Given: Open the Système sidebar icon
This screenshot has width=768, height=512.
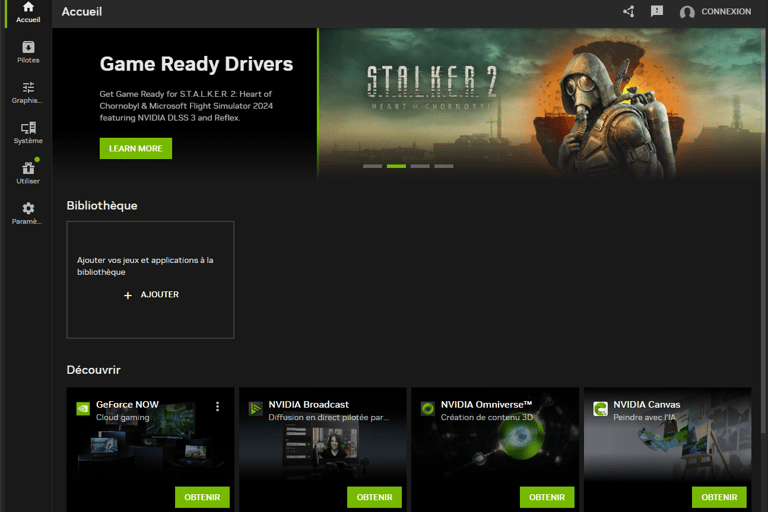Looking at the screenshot, I should pyautogui.click(x=28, y=132).
